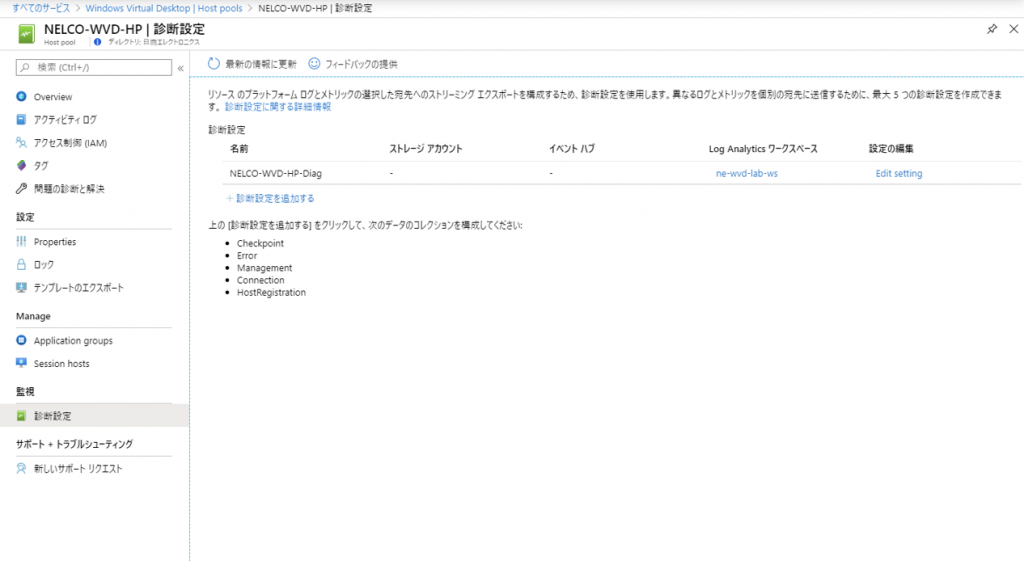Click the 名前 column header
The height and width of the screenshot is (561, 1024).
(x=239, y=148)
